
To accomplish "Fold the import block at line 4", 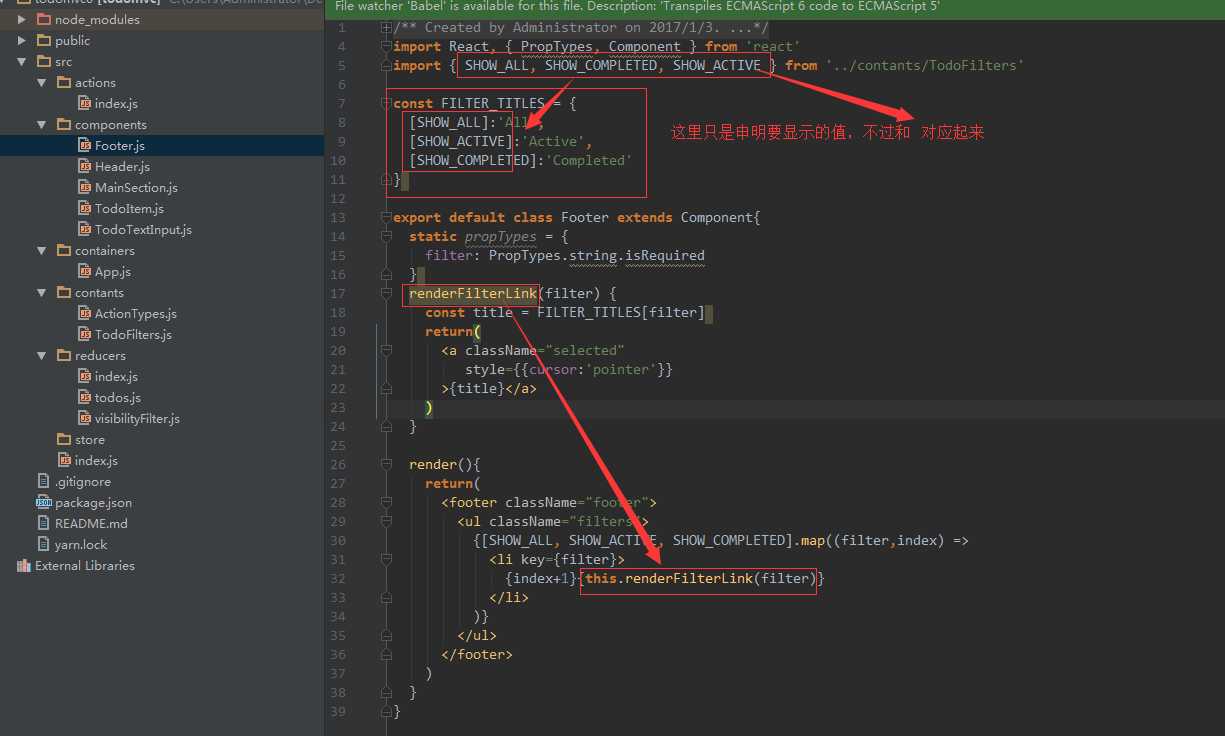I will pyautogui.click(x=386, y=46).
